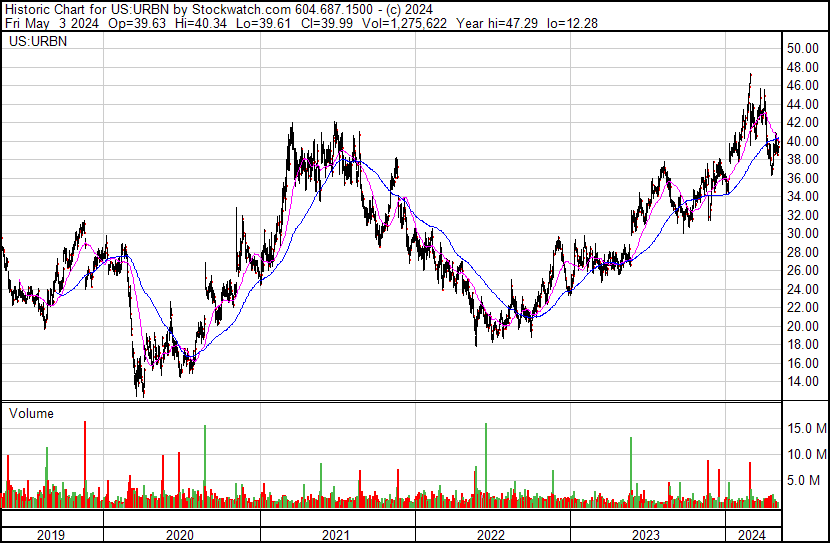Click the 2022 year label on time axis
Viewport: 830px width, 543px height.
(491, 535)
